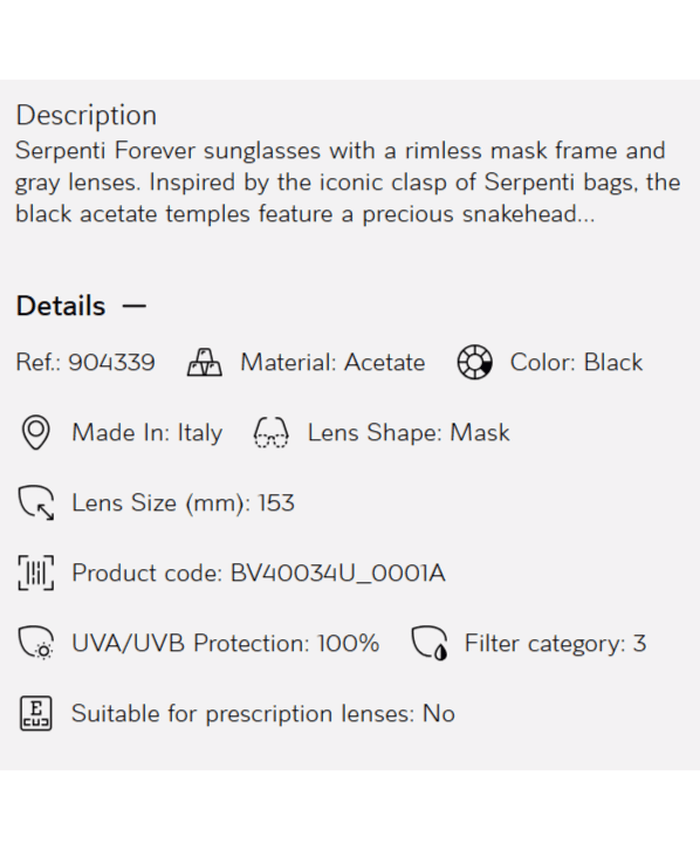This screenshot has width=700, height=850.
Task: Expand truncated description at the ellipsis
Action: tap(581, 215)
